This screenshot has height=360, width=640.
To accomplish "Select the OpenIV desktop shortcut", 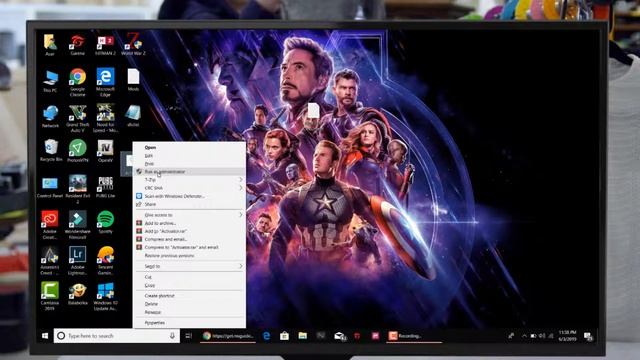I will (105, 151).
